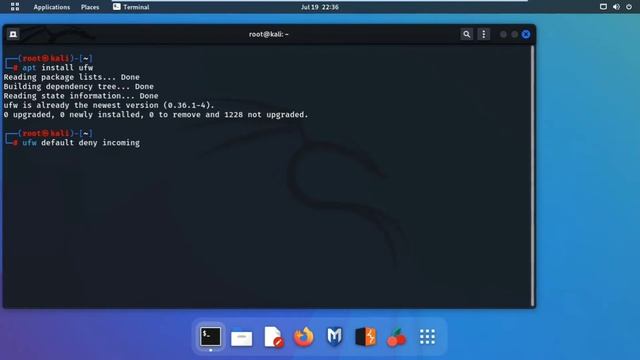Click '0 upgraded, 0 newly installed' line
Viewport: 640px width, 360px height.
coord(156,115)
